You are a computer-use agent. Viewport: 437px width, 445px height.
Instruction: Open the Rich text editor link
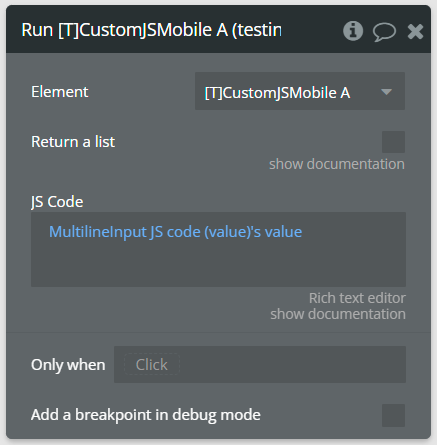point(357,298)
